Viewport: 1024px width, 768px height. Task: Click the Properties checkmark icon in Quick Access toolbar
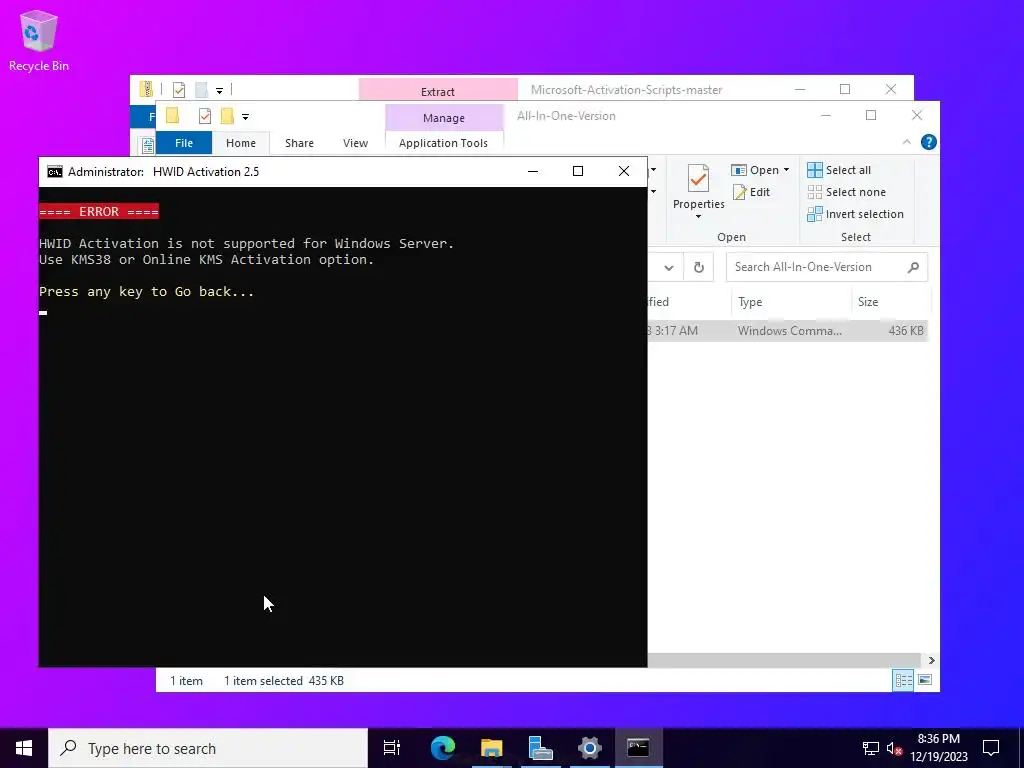point(204,116)
